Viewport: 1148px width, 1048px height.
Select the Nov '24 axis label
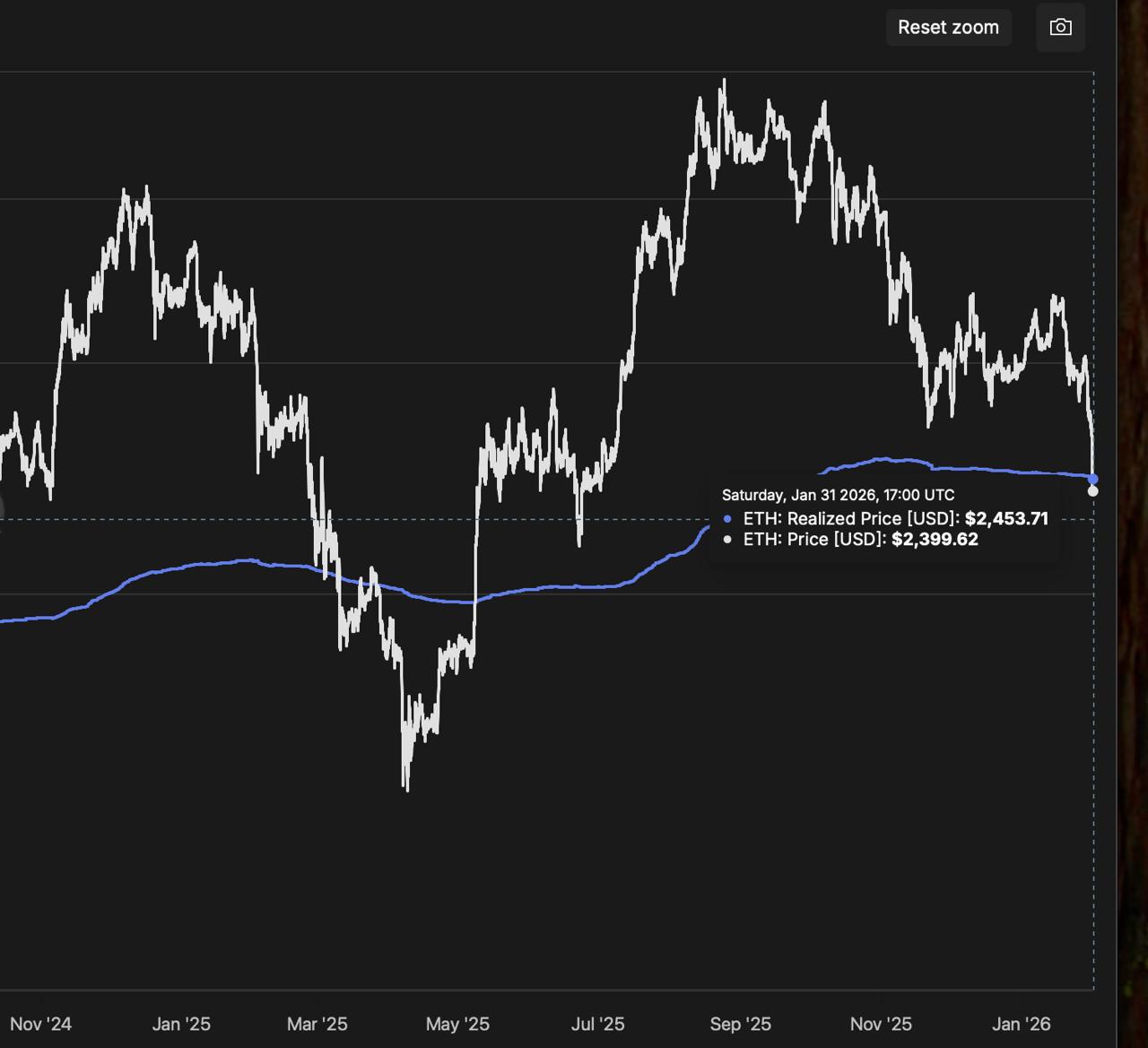[x=40, y=1024]
